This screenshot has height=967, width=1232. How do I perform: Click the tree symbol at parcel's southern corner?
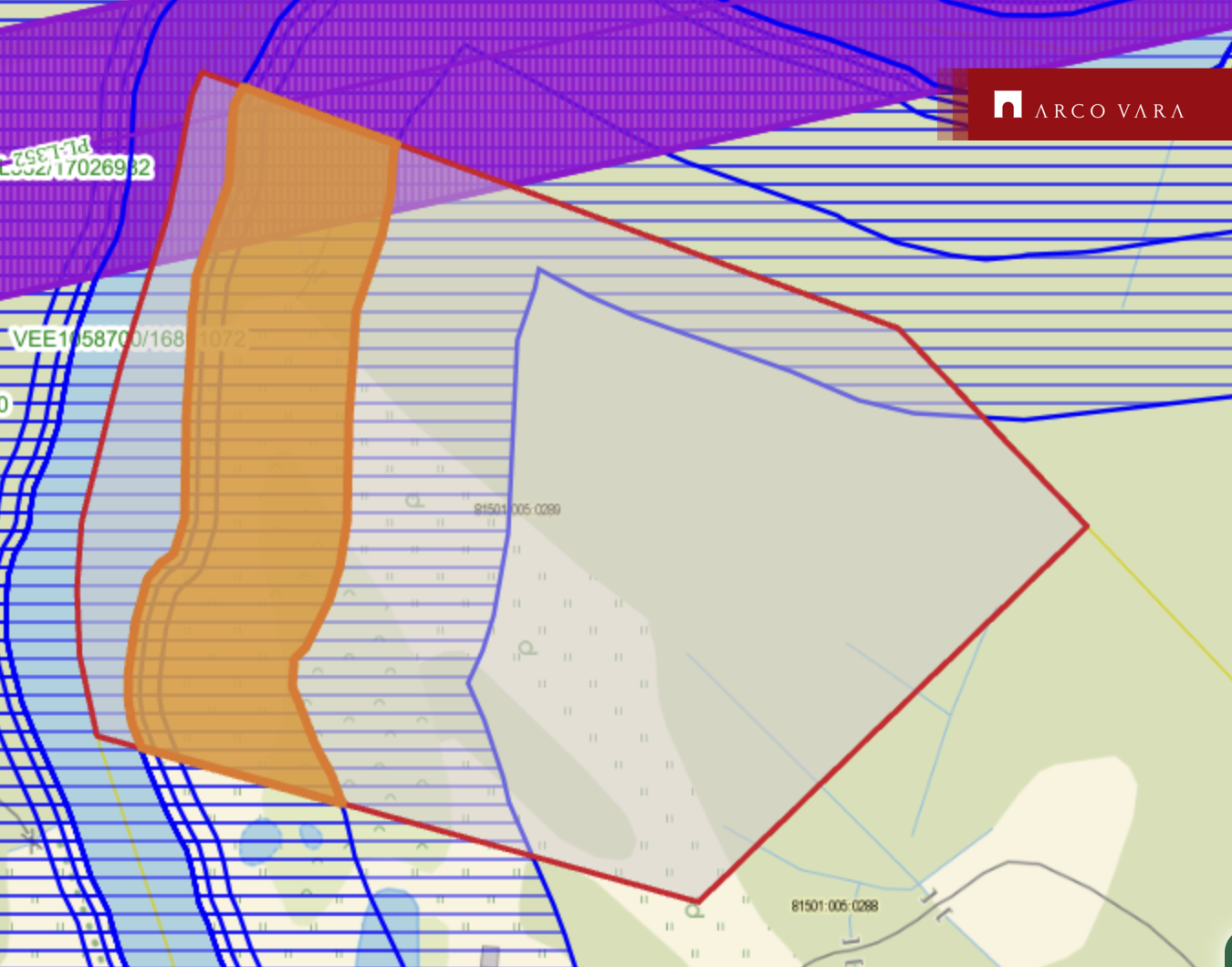[x=694, y=910]
